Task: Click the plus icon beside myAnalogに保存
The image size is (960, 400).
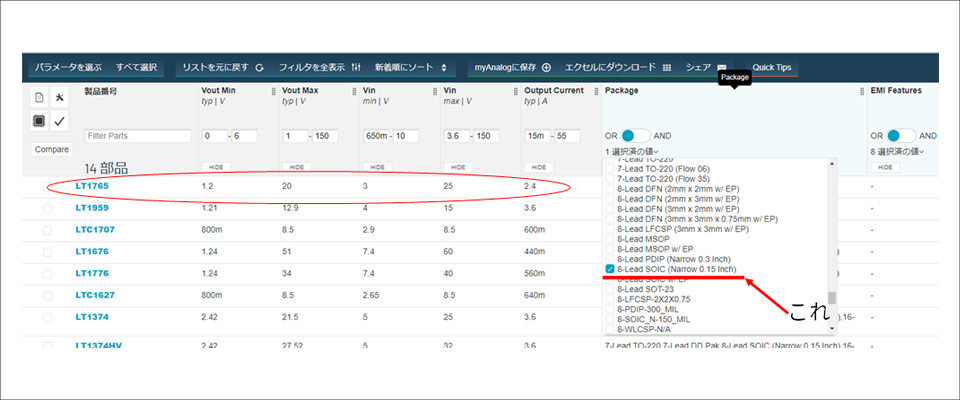Action: [547, 67]
